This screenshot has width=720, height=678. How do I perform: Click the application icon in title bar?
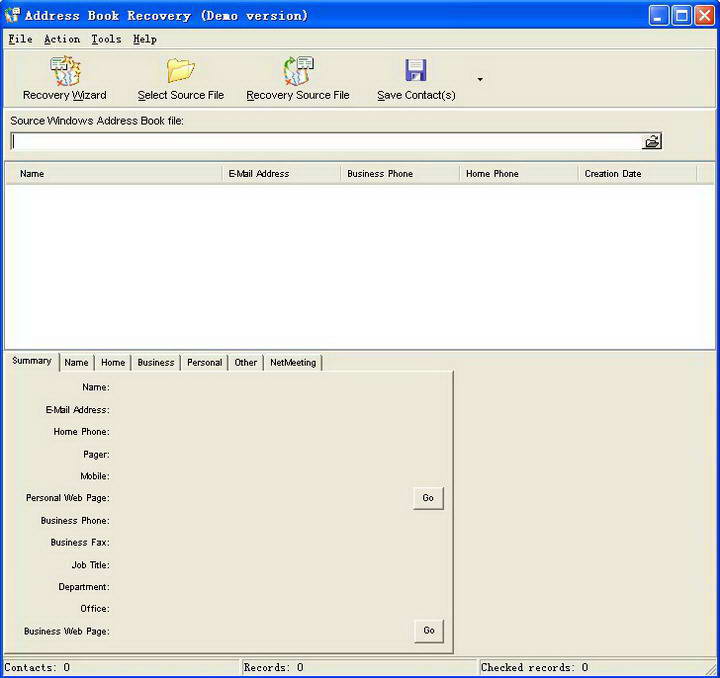[12, 15]
